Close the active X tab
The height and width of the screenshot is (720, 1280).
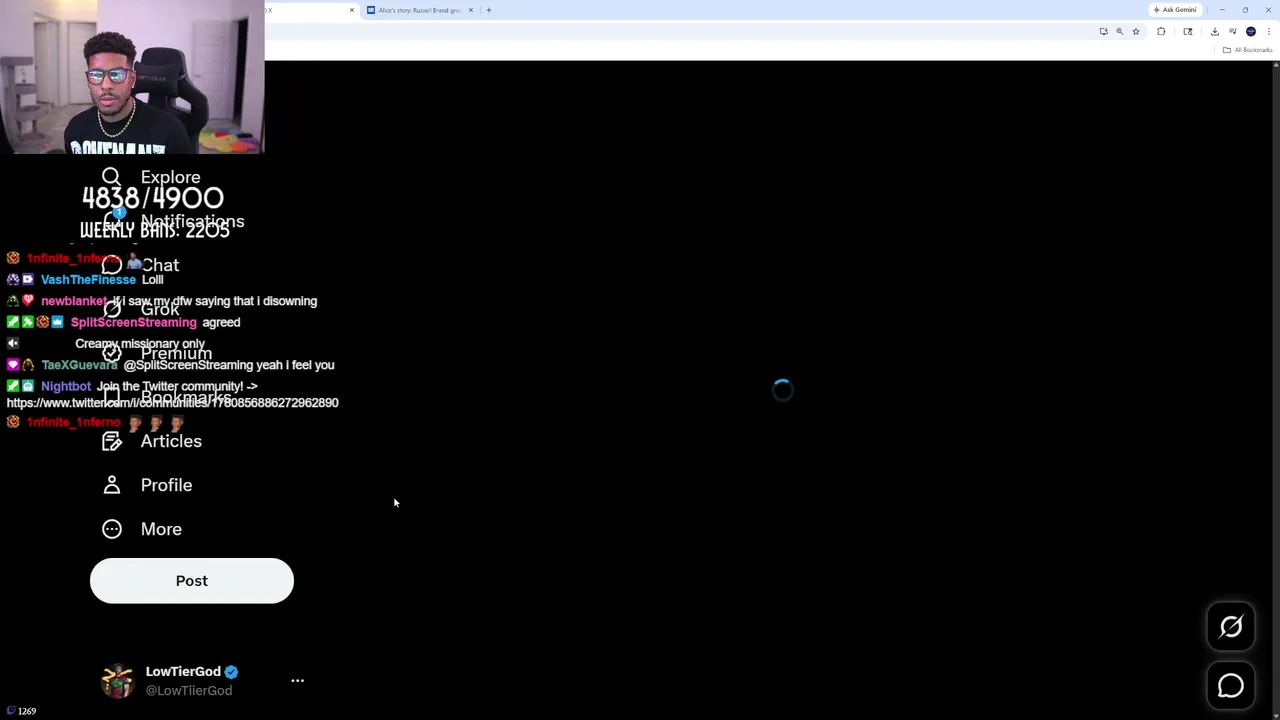click(x=351, y=10)
